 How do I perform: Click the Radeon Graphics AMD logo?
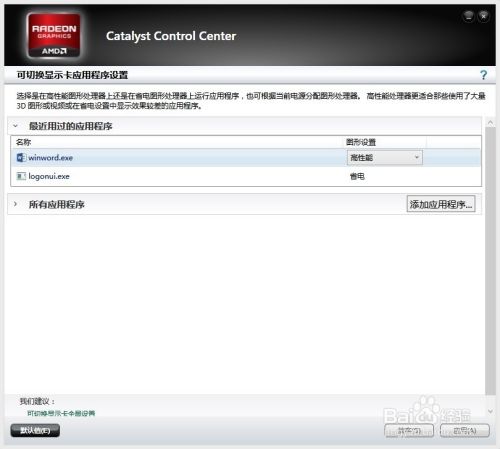(54, 35)
